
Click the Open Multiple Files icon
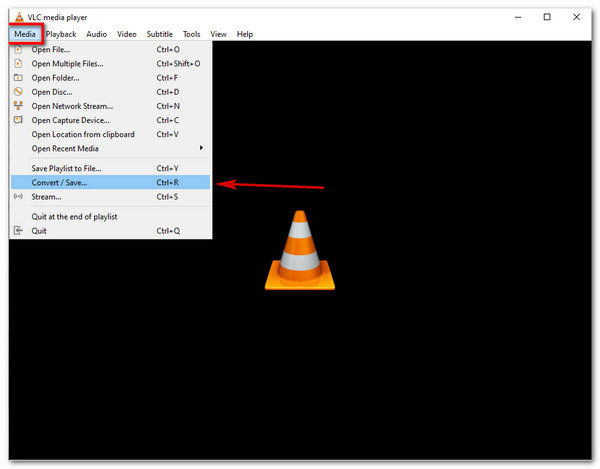click(x=18, y=64)
